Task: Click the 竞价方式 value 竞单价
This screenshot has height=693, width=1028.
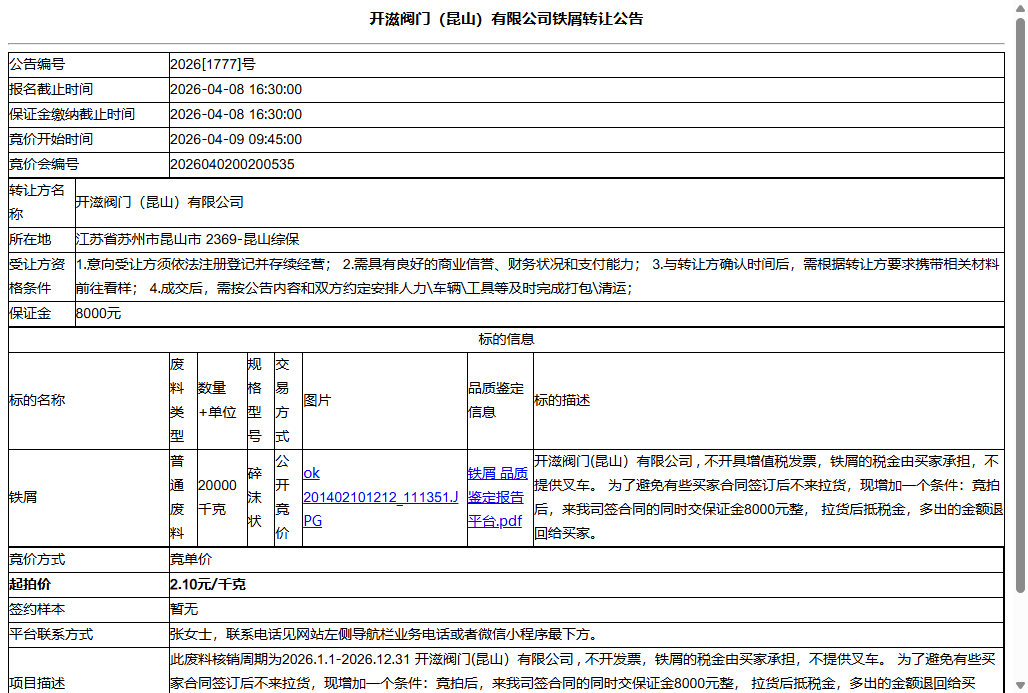Action: click(x=191, y=559)
